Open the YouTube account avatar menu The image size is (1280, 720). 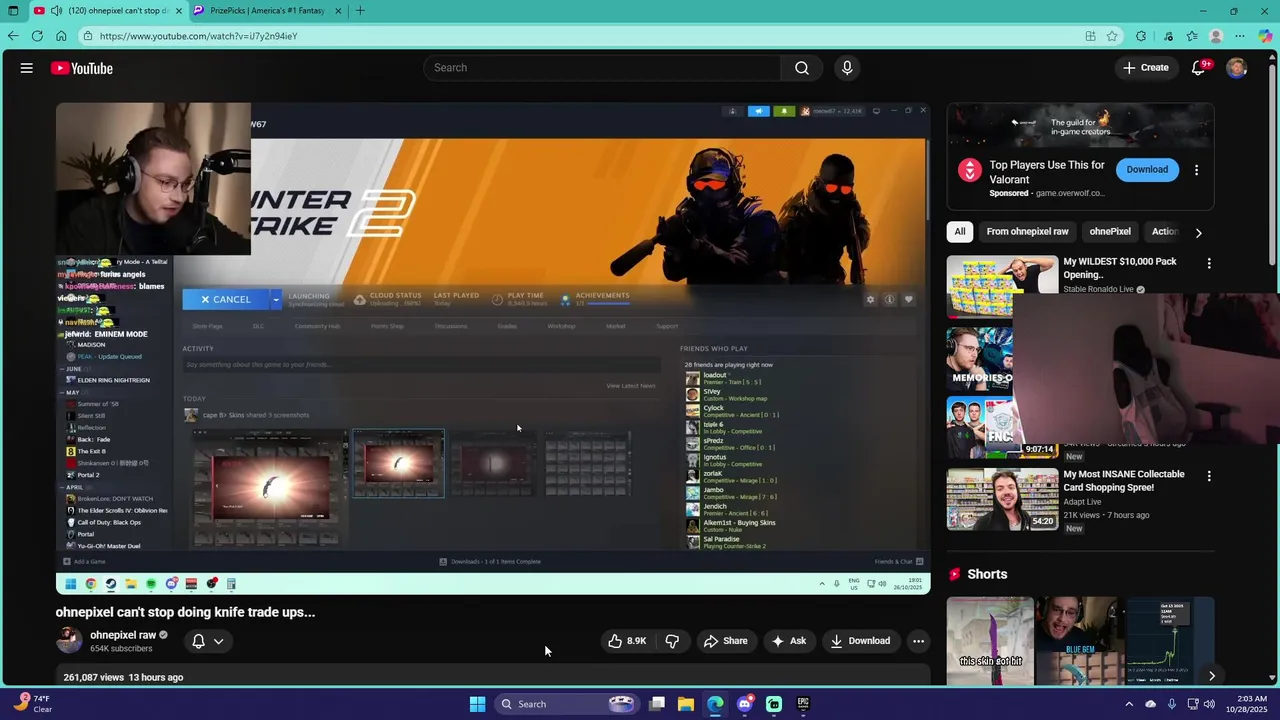pyautogui.click(x=1237, y=68)
